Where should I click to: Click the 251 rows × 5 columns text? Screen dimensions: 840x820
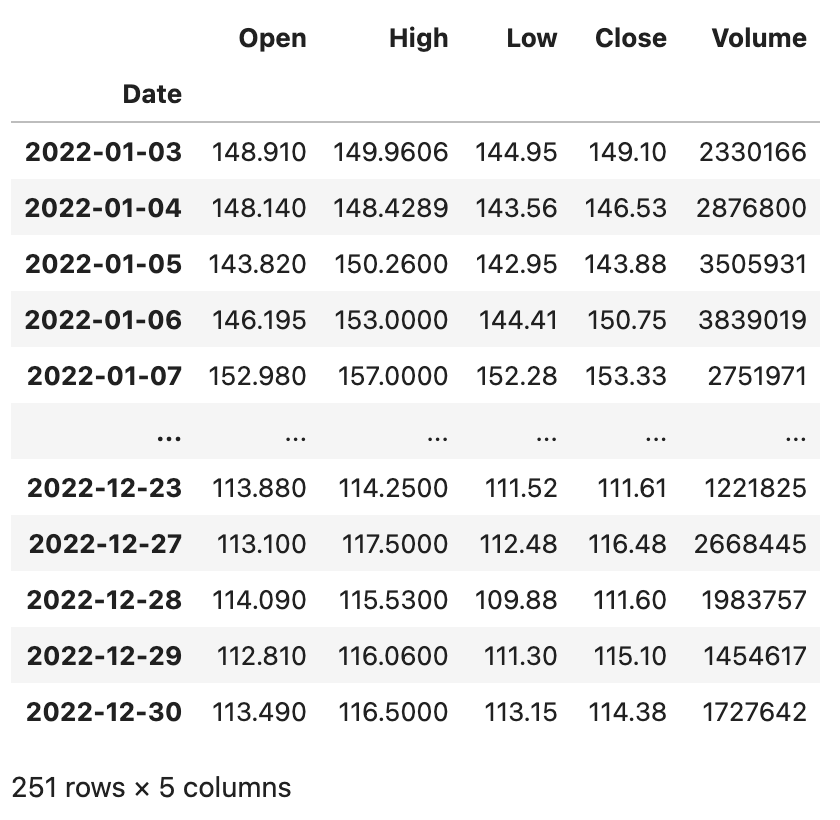click(x=151, y=788)
